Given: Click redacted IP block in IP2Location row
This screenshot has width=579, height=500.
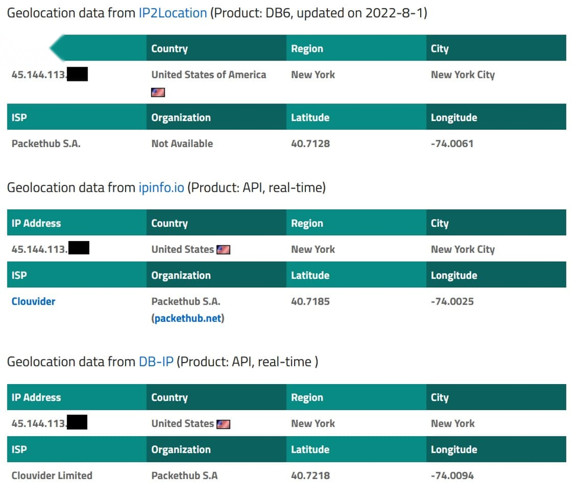Looking at the screenshot, I should 78,74.
